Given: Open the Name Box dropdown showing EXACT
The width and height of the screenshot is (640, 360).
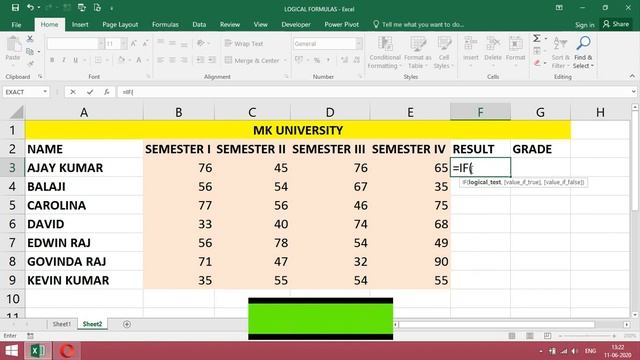Looking at the screenshot, I should 45,92.
